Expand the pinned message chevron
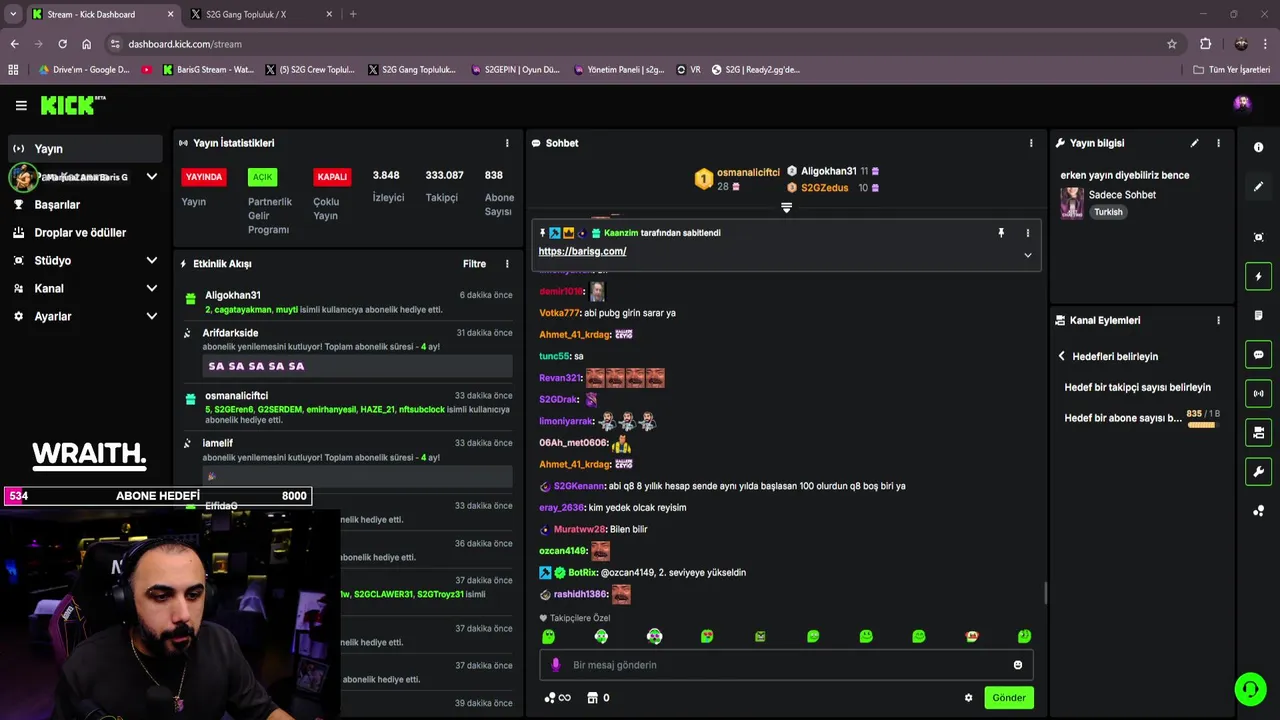Screen dimensions: 1280x720 point(1027,255)
